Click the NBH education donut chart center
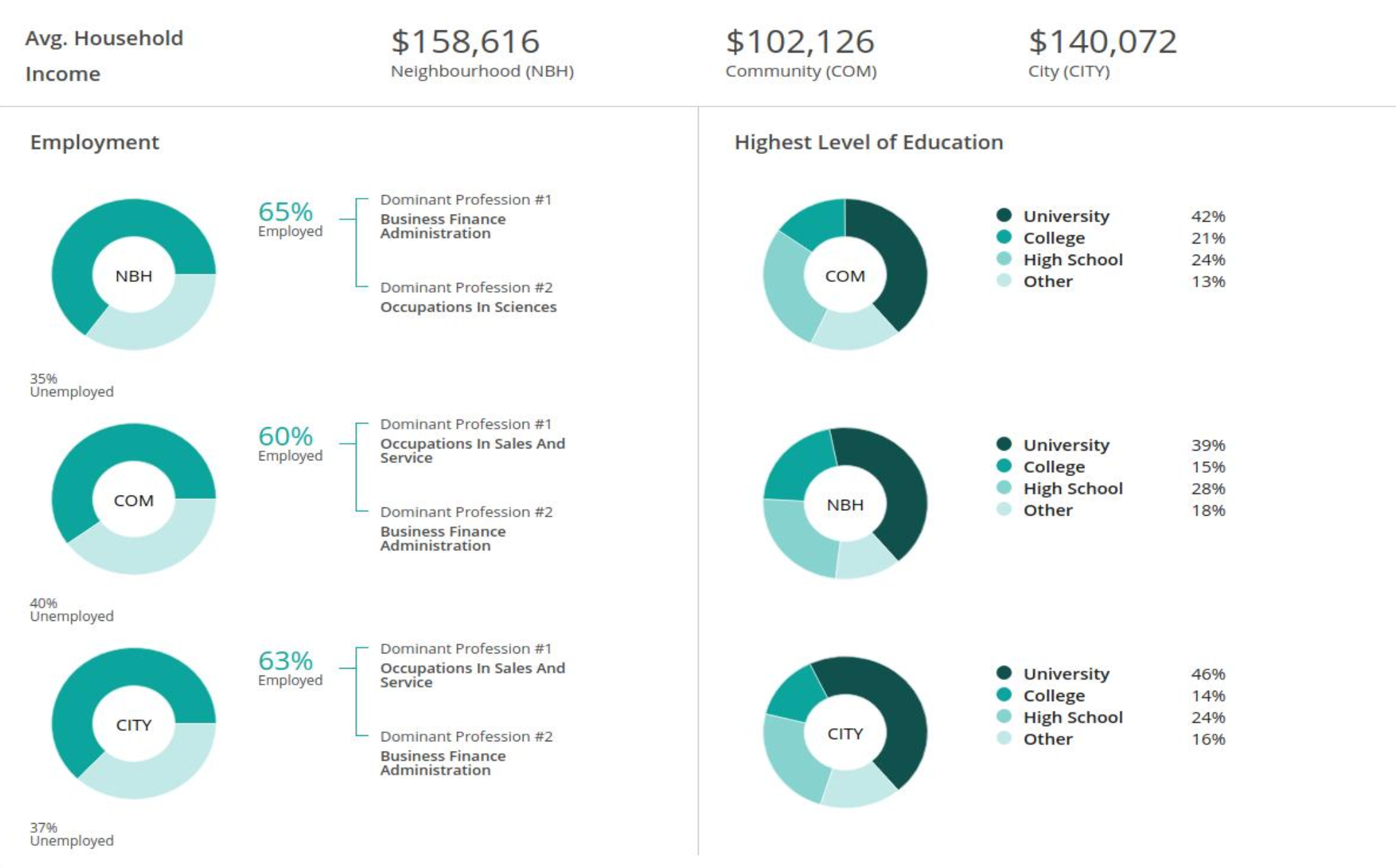1396x868 pixels. [x=845, y=504]
